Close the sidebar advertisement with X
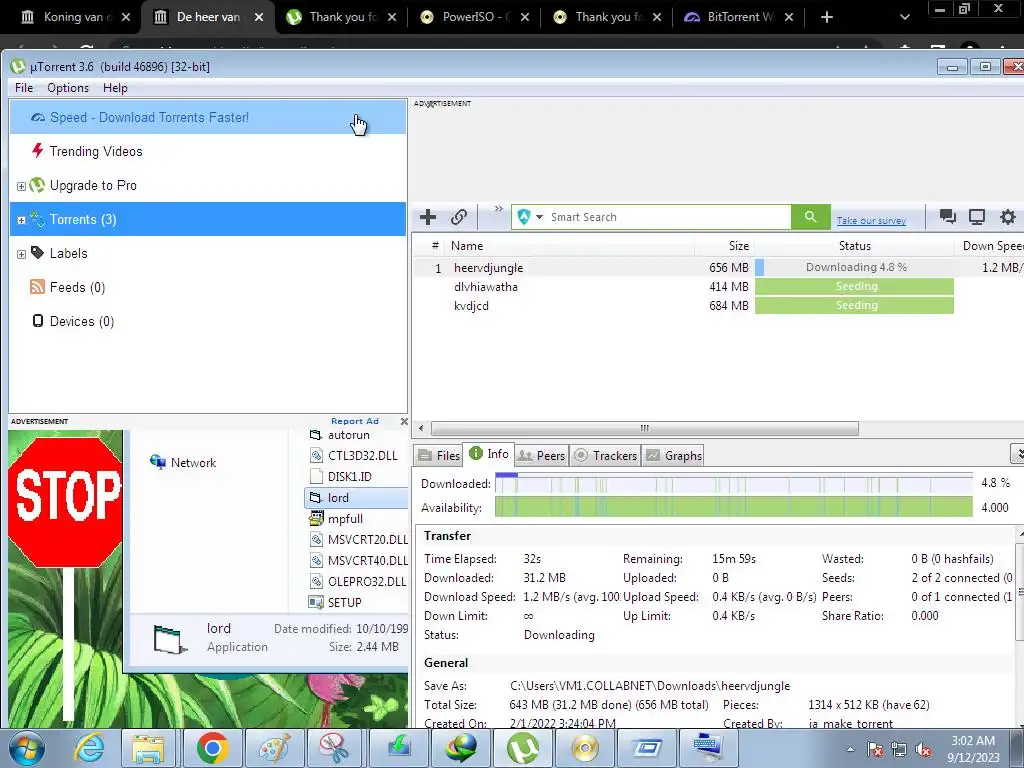The height and width of the screenshot is (768, 1024). click(x=404, y=421)
